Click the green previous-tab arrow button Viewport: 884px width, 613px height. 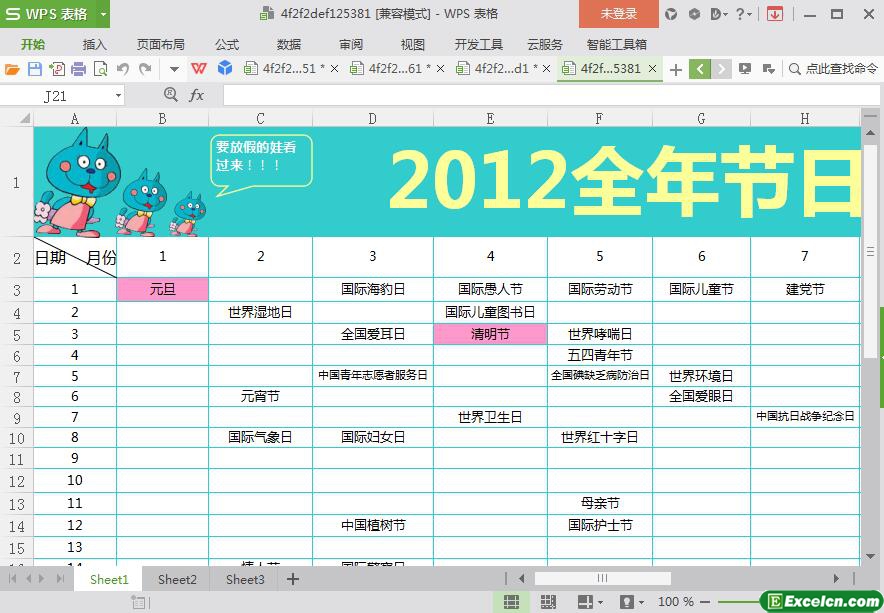(x=700, y=69)
